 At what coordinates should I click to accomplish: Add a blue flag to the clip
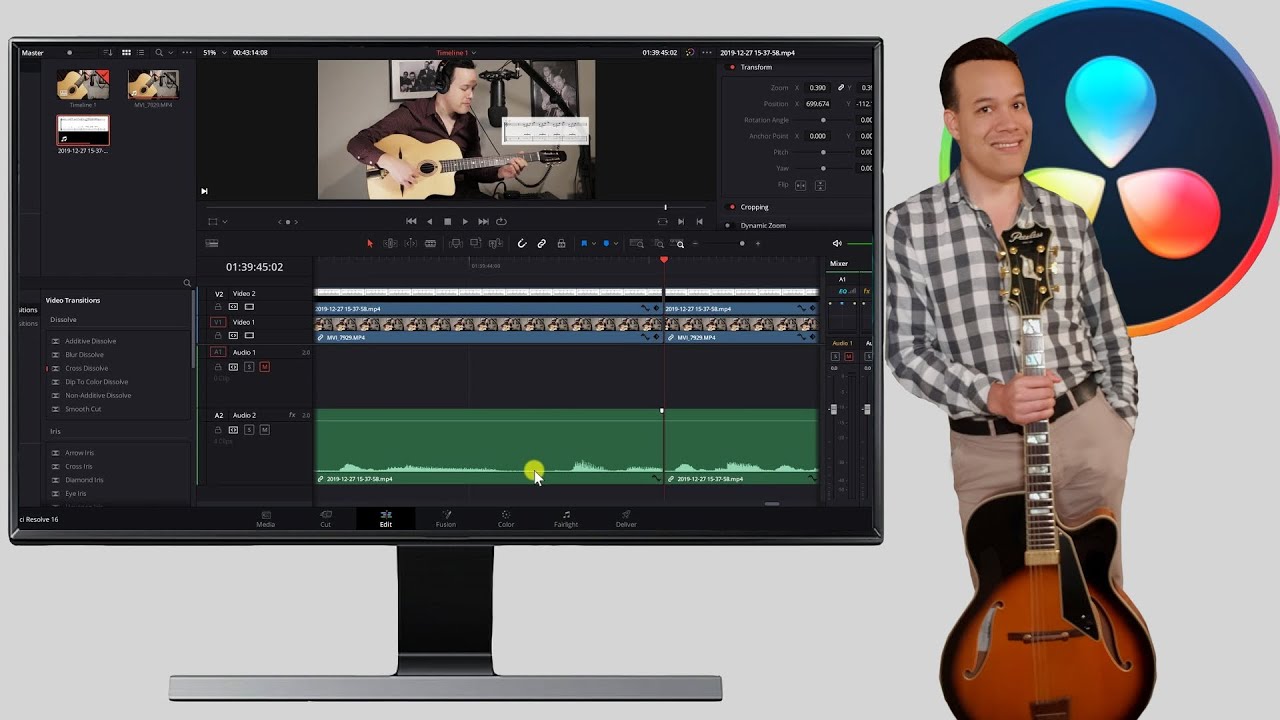(584, 244)
